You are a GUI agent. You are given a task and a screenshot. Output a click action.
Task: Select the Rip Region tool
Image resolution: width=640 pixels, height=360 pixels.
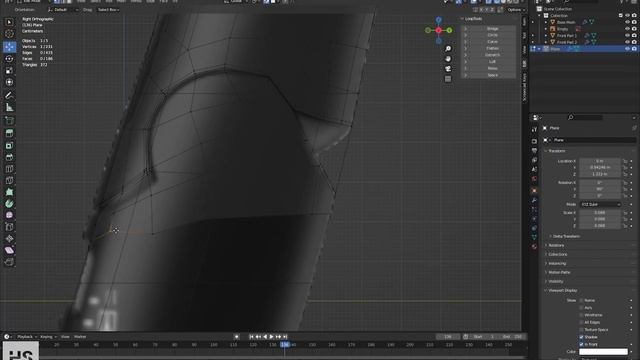tap(9, 262)
